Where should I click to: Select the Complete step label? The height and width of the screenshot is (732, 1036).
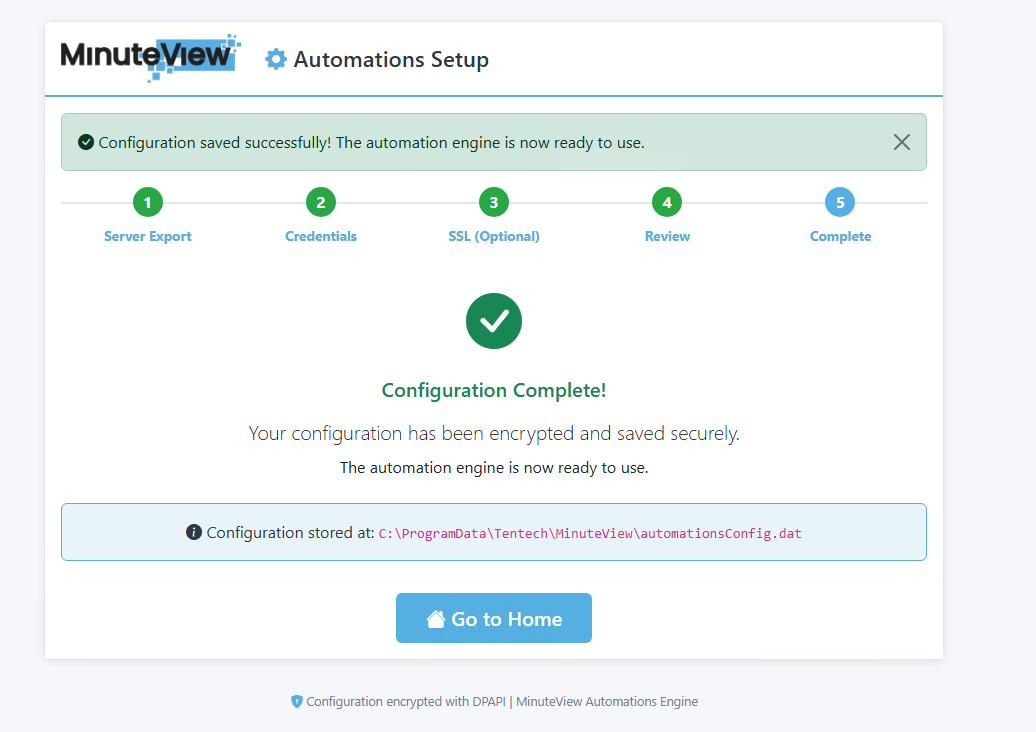[840, 237]
